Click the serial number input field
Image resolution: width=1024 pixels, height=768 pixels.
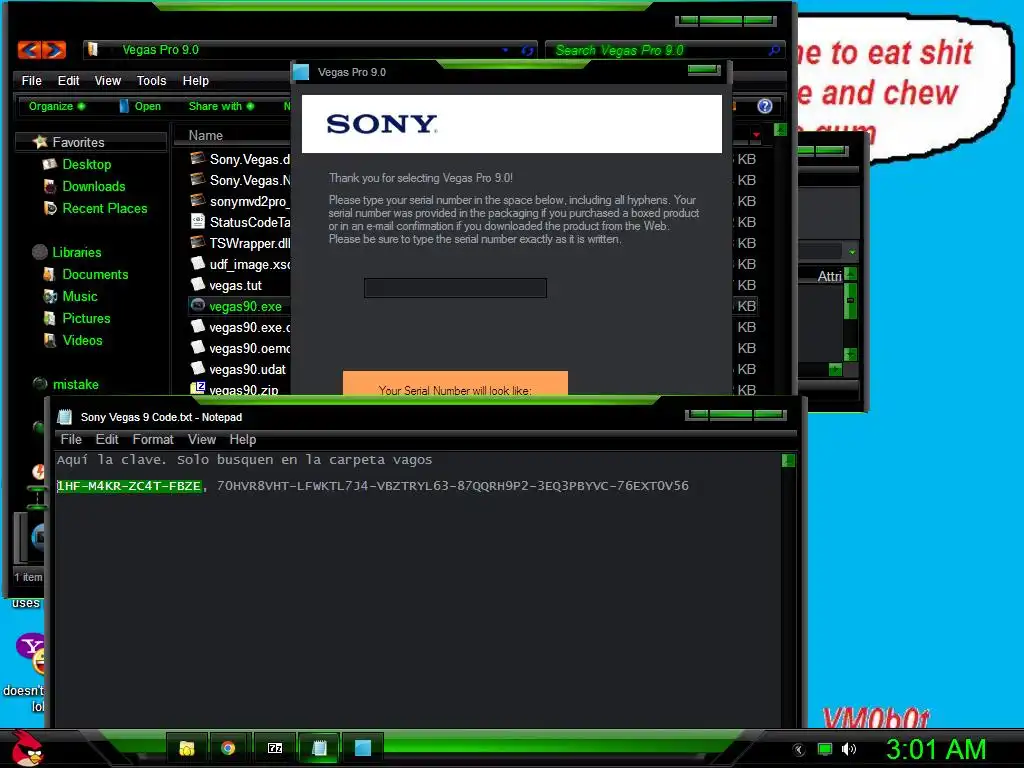coord(455,287)
